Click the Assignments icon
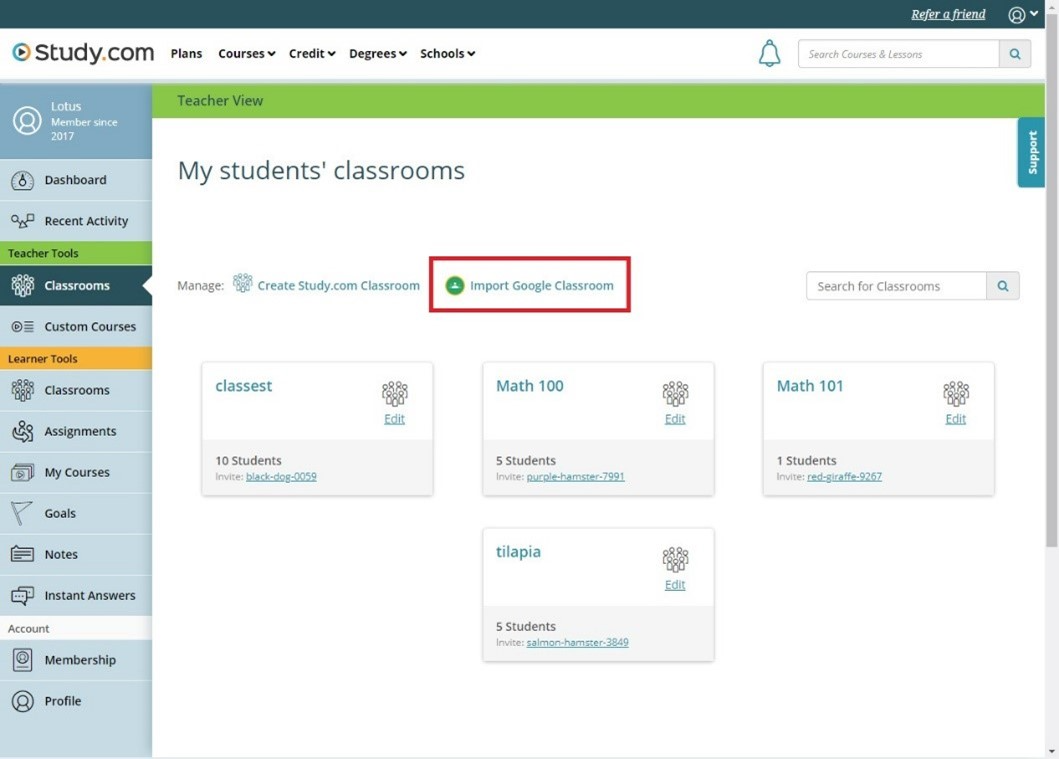Viewport: 1059px width, 759px height. [22, 431]
